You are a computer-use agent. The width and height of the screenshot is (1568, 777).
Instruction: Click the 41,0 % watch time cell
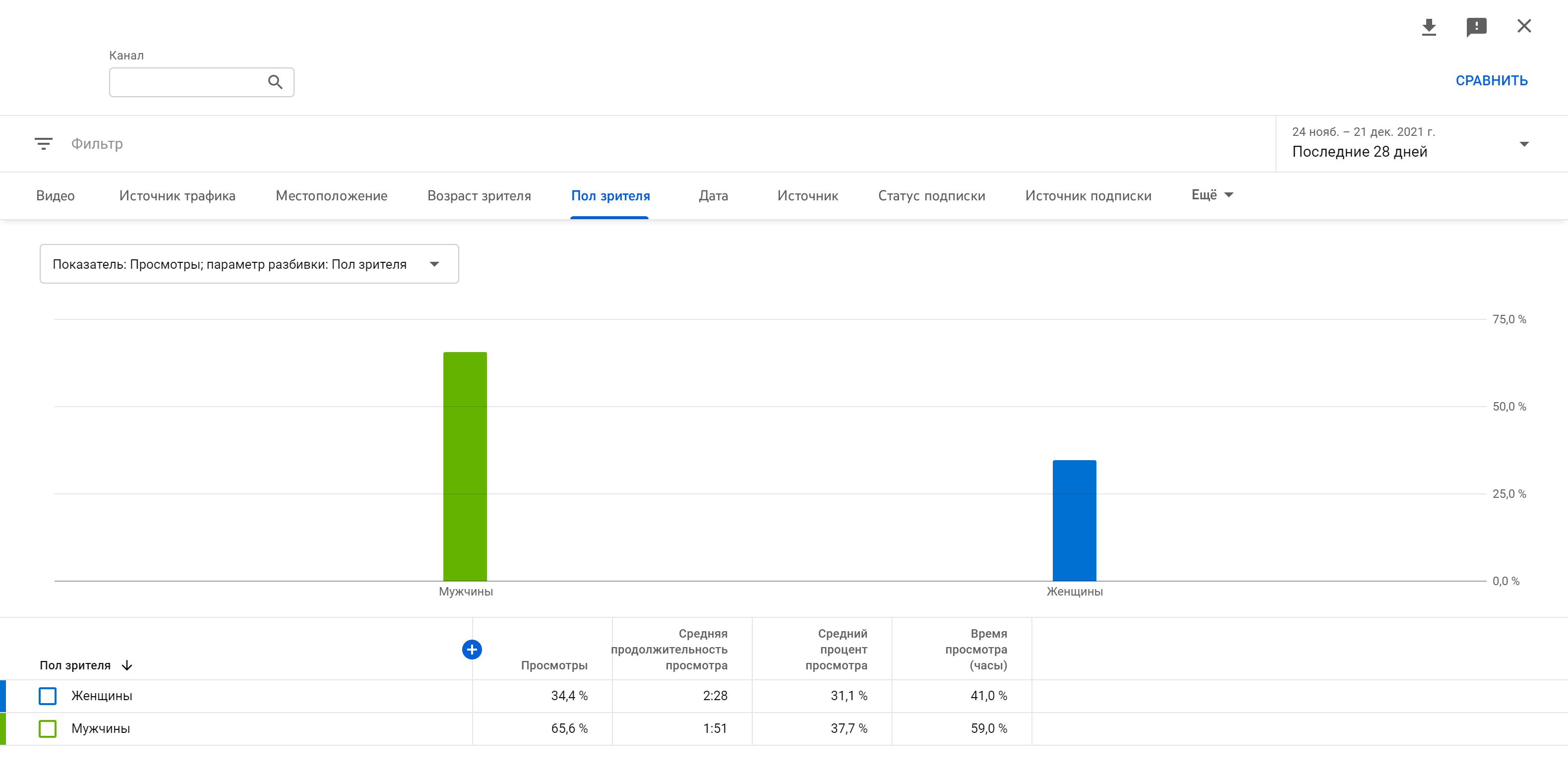(989, 696)
